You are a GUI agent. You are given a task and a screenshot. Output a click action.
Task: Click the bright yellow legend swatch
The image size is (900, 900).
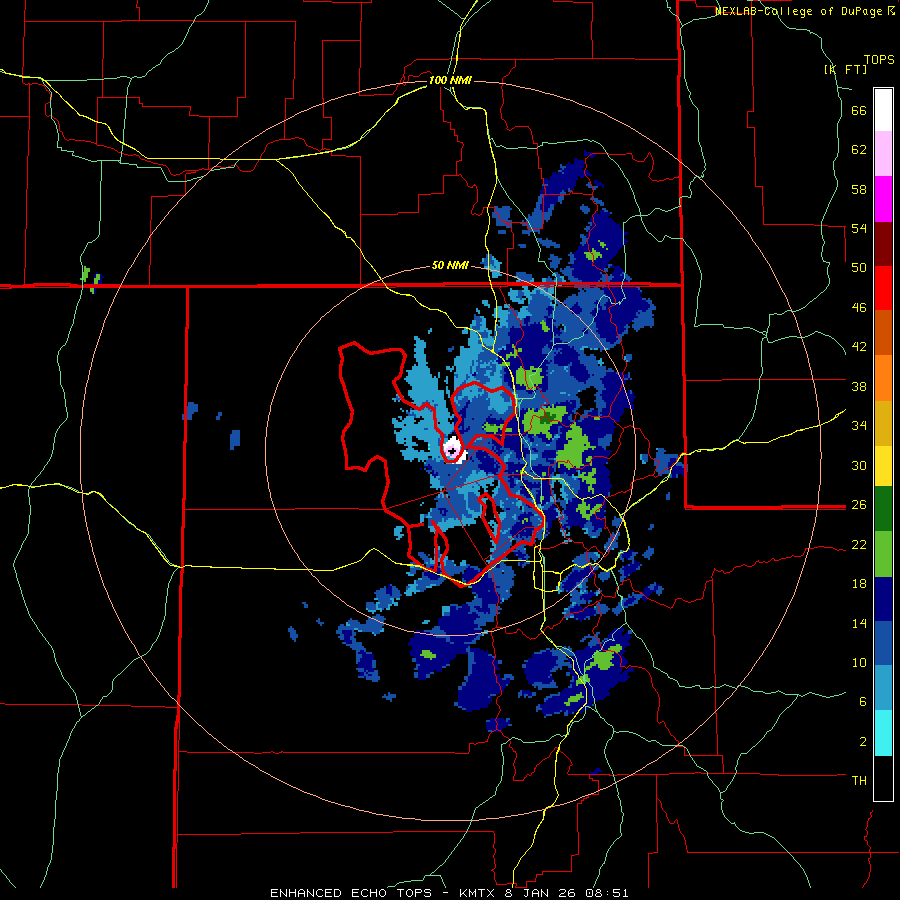883,465
